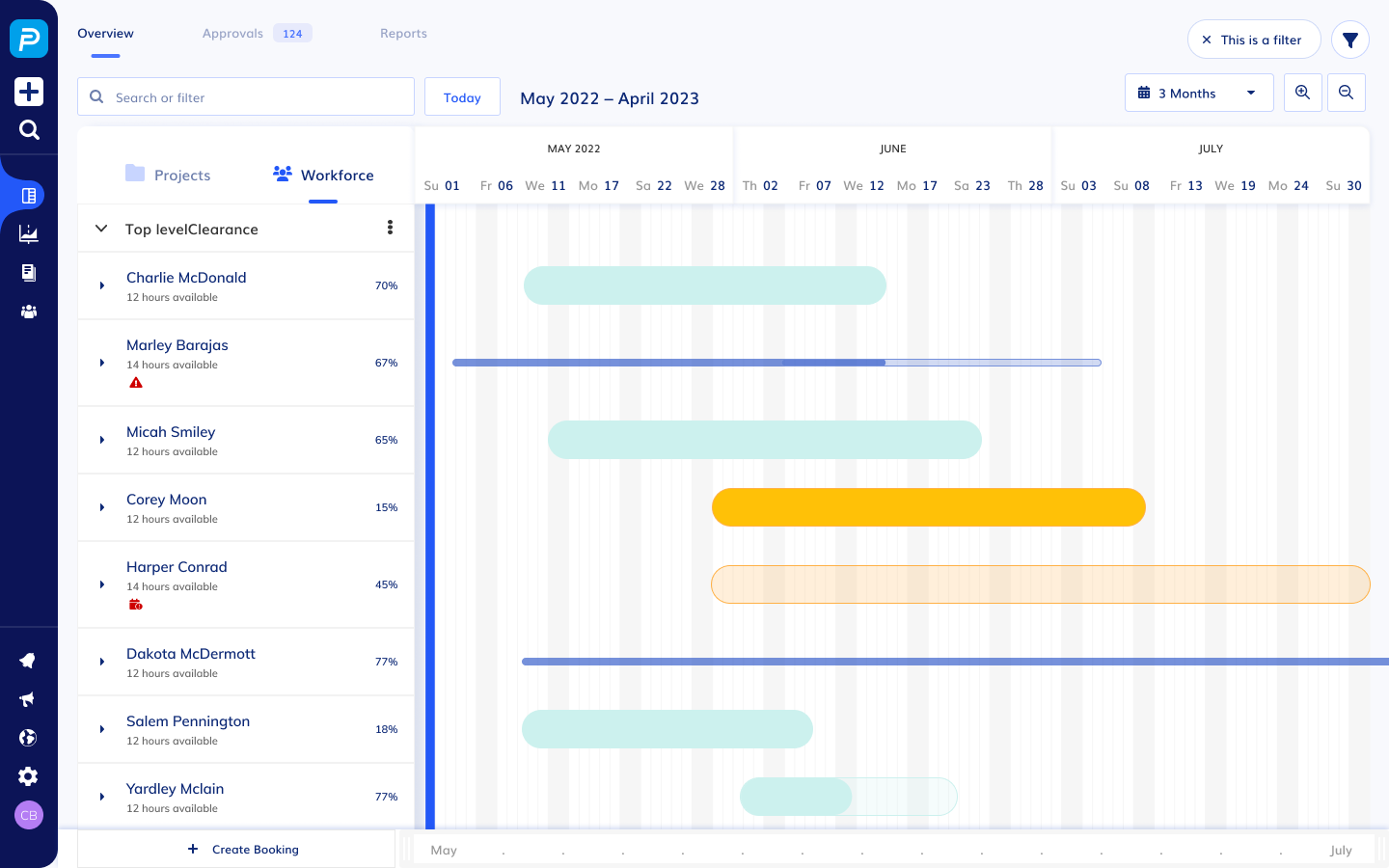Screen dimensions: 1389x868
Task: Click the Today button
Action: pos(462,97)
